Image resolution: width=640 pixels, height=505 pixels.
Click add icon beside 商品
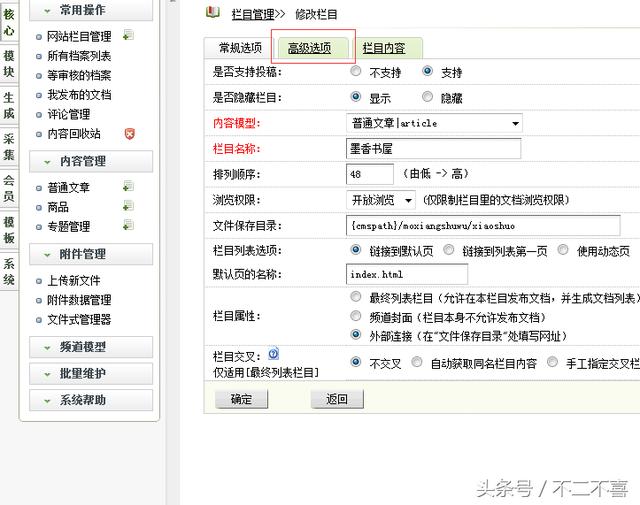click(x=128, y=206)
